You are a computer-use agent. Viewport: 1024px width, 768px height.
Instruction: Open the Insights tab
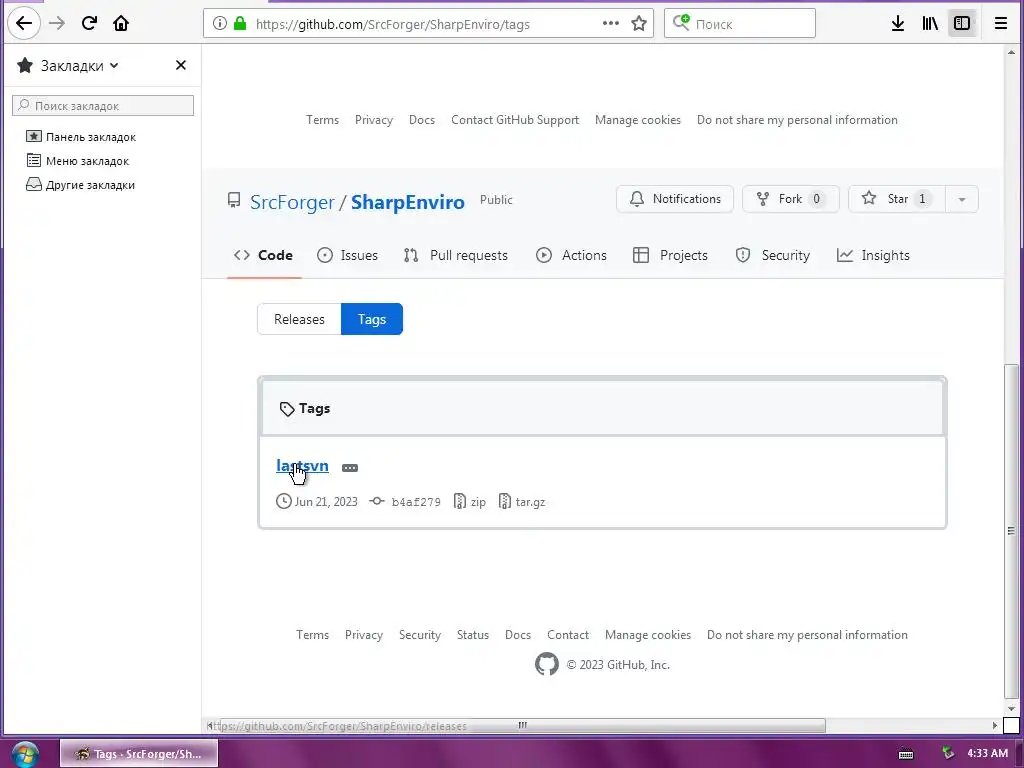coord(873,255)
